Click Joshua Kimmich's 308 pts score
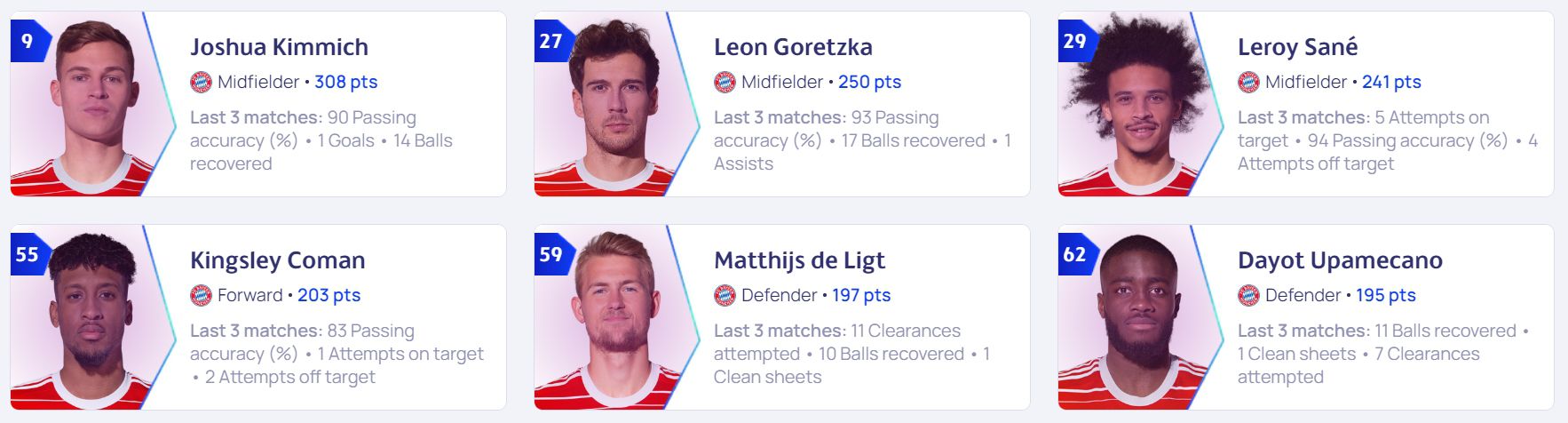Viewport: 1568px width, 423px height. click(346, 82)
